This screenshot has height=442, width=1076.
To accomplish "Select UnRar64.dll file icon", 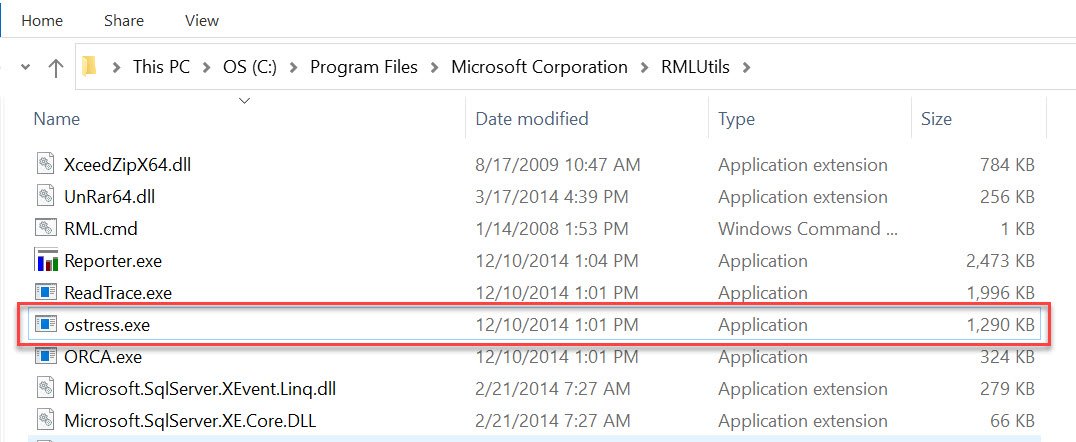I will pos(46,197).
